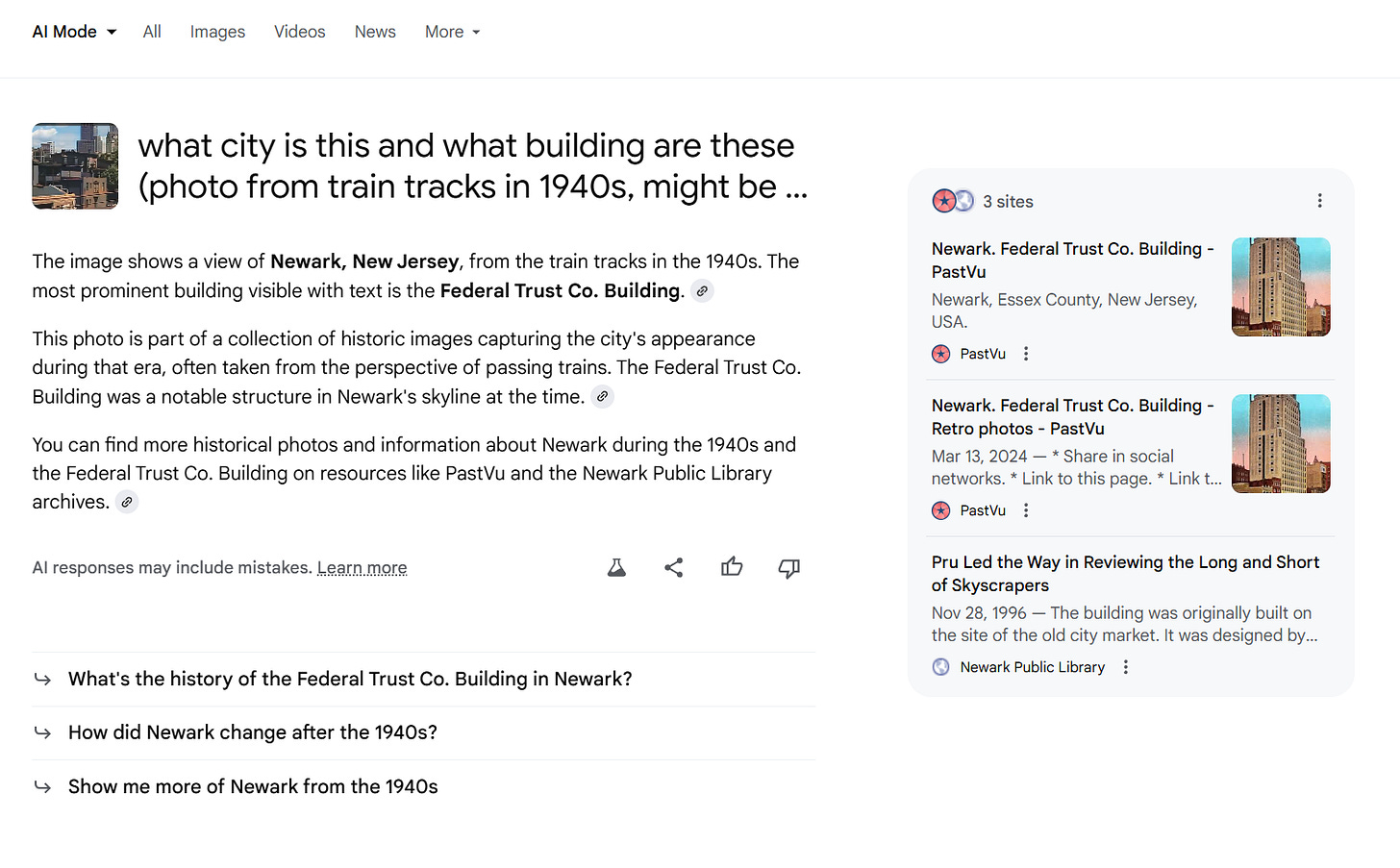Open first PastVu result building thumbnail
This screenshot has width=1400, height=868.
[1281, 286]
